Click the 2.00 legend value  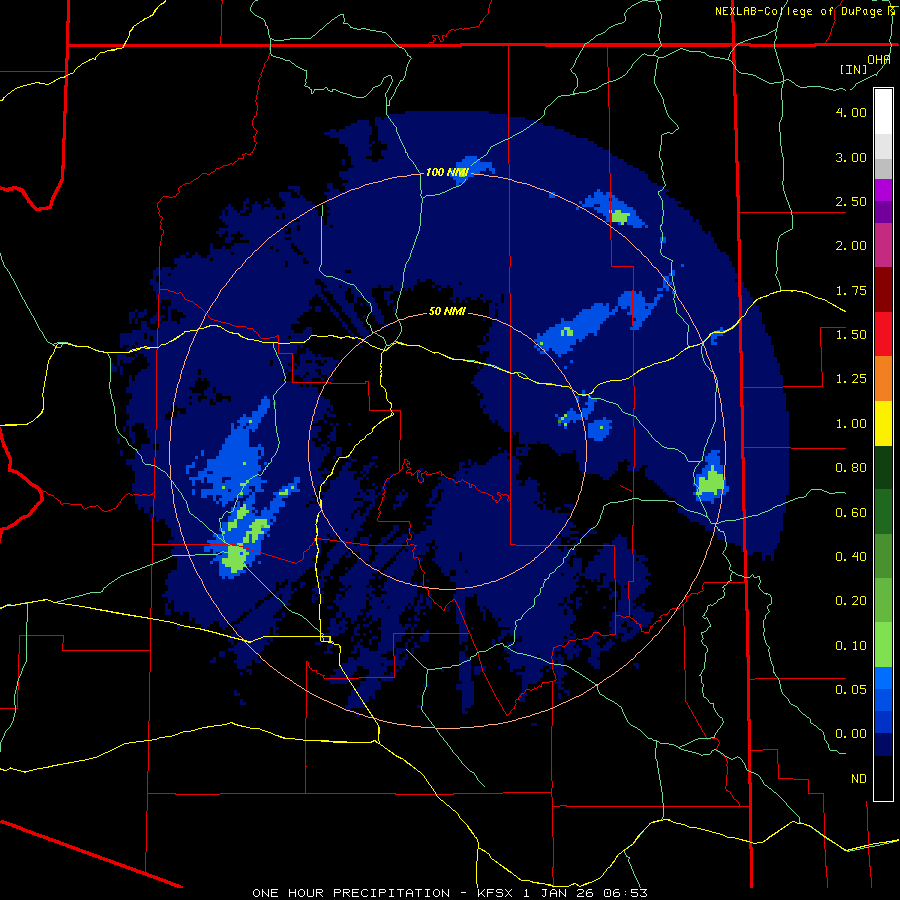coord(851,246)
